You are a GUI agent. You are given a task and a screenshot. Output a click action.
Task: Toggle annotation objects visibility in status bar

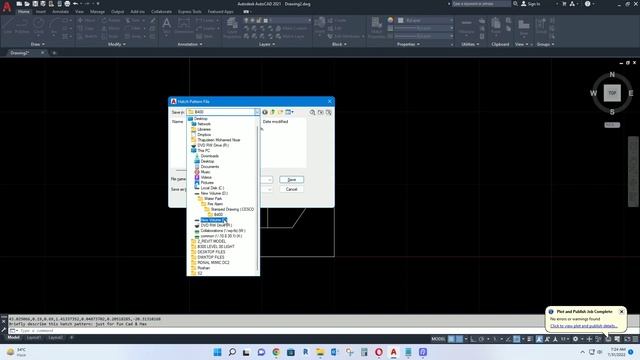click(540, 339)
